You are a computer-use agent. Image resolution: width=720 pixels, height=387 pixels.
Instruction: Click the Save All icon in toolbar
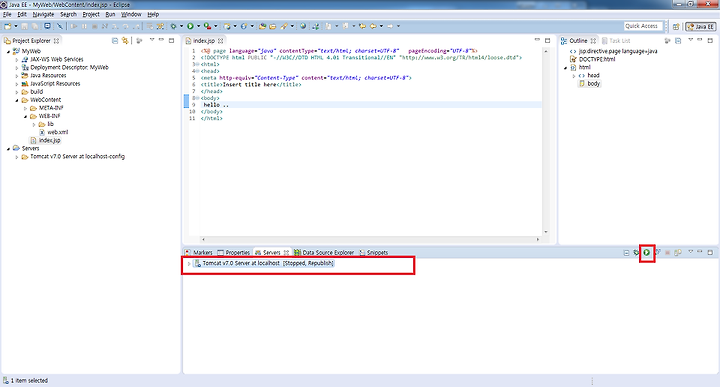(x=34, y=26)
